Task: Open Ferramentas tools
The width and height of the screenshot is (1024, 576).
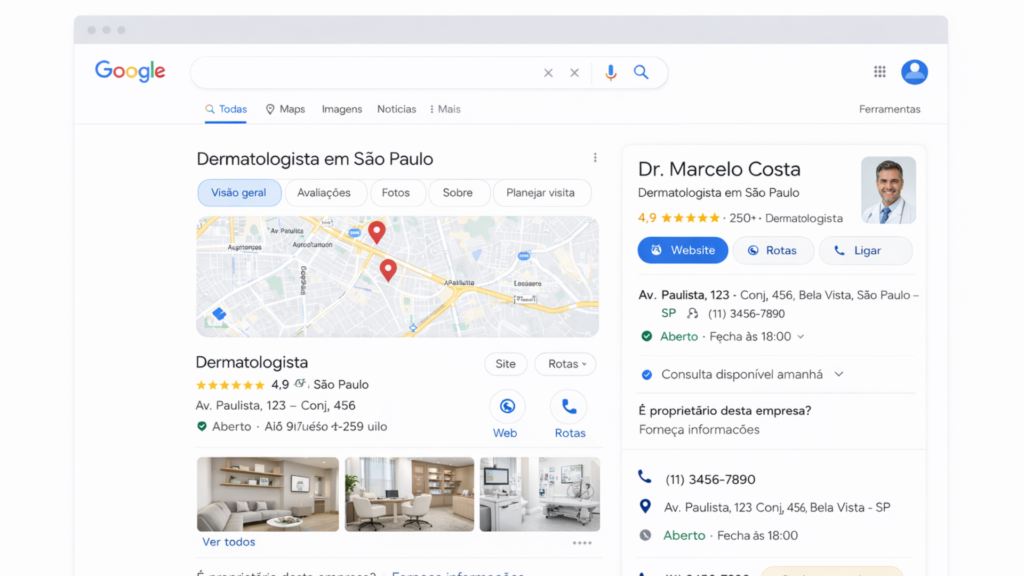Action: pos(889,109)
